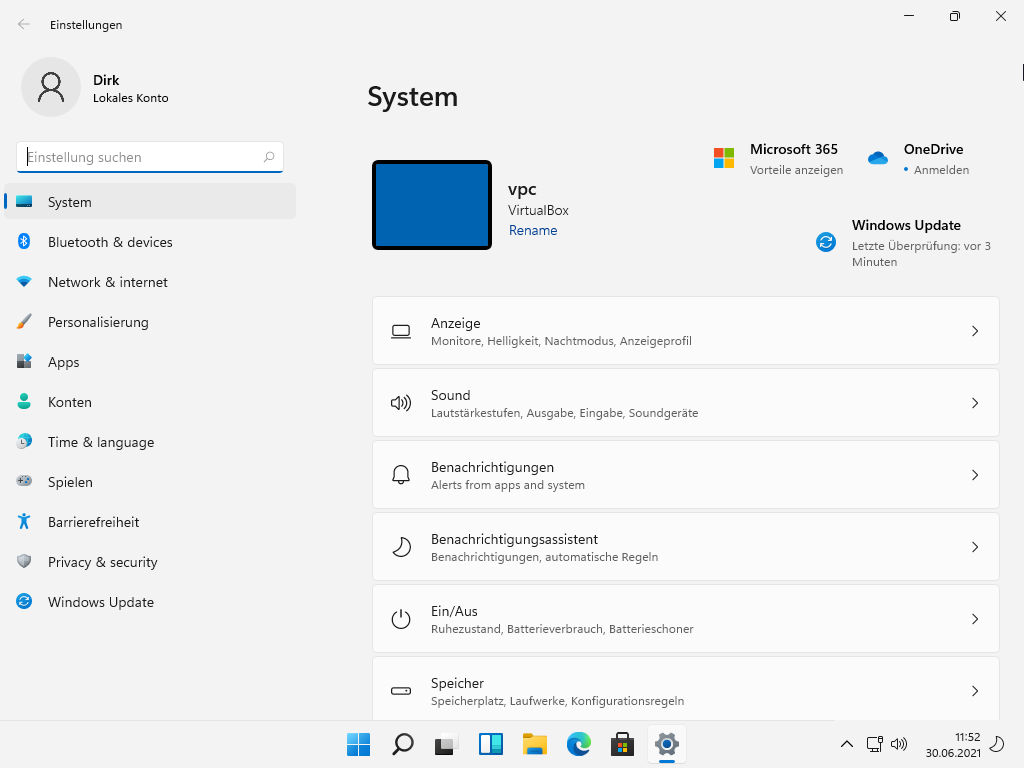The height and width of the screenshot is (768, 1024).
Task: Open Microsoft Edge from the taskbar
Action: coord(579,744)
